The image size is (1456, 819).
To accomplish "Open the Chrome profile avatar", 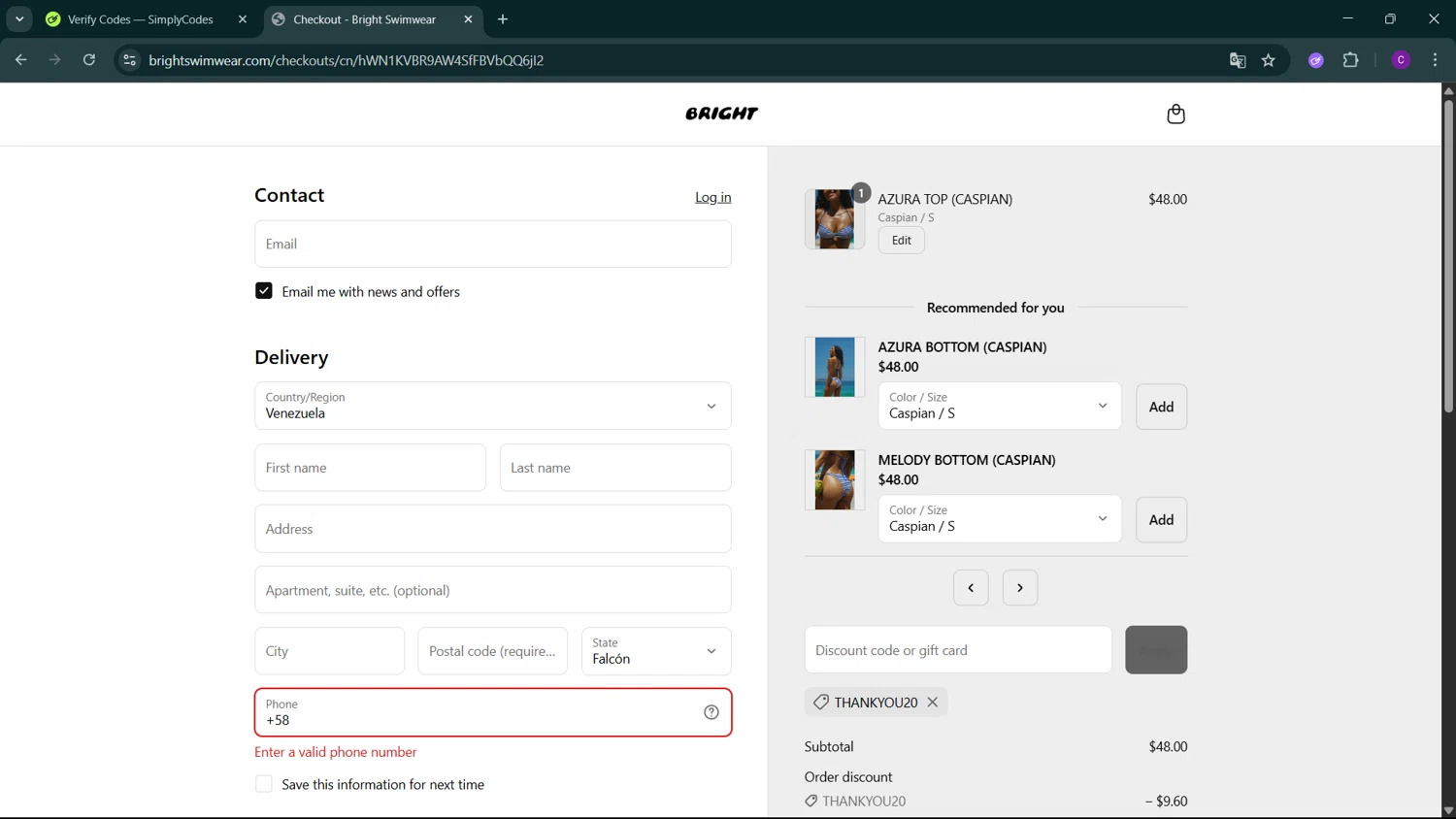I will (1401, 60).
